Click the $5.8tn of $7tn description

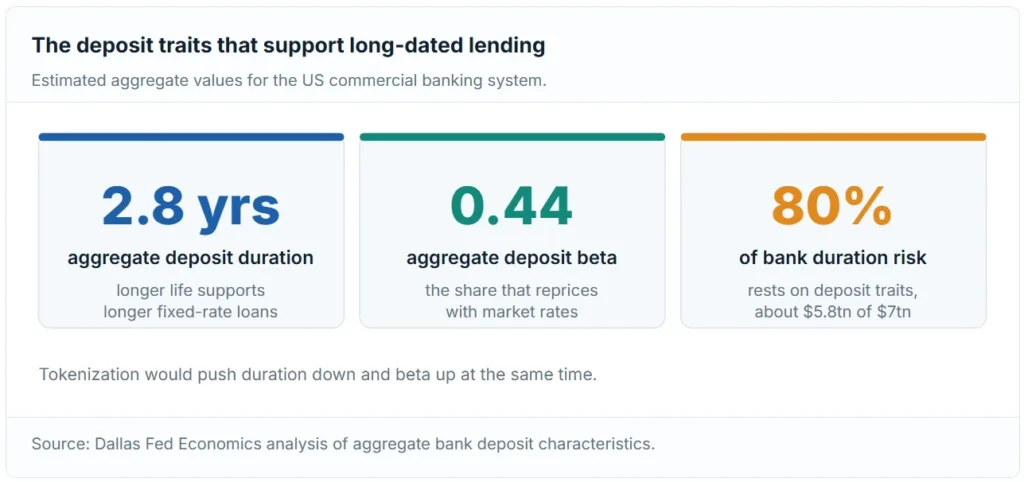[833, 312]
